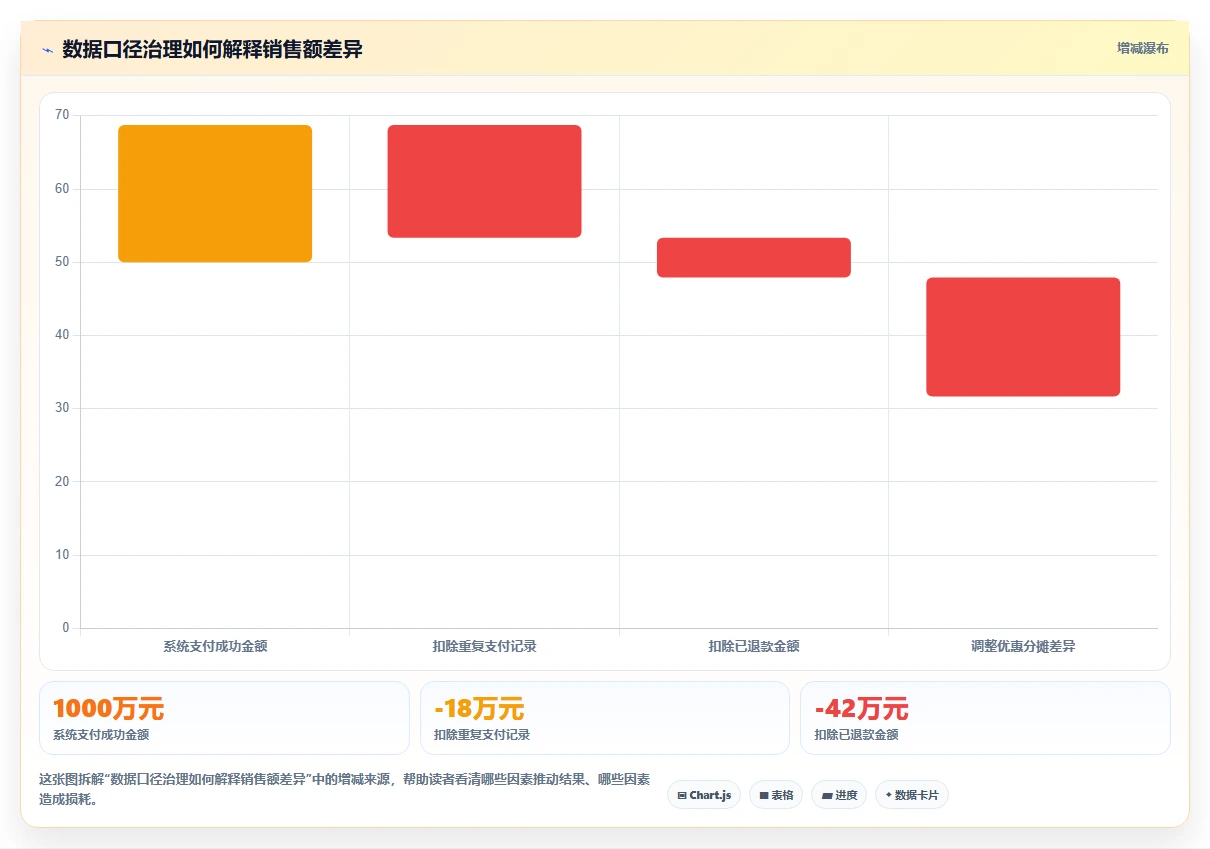Click x-axis label 调整优惠分摊差异

click(x=1023, y=646)
